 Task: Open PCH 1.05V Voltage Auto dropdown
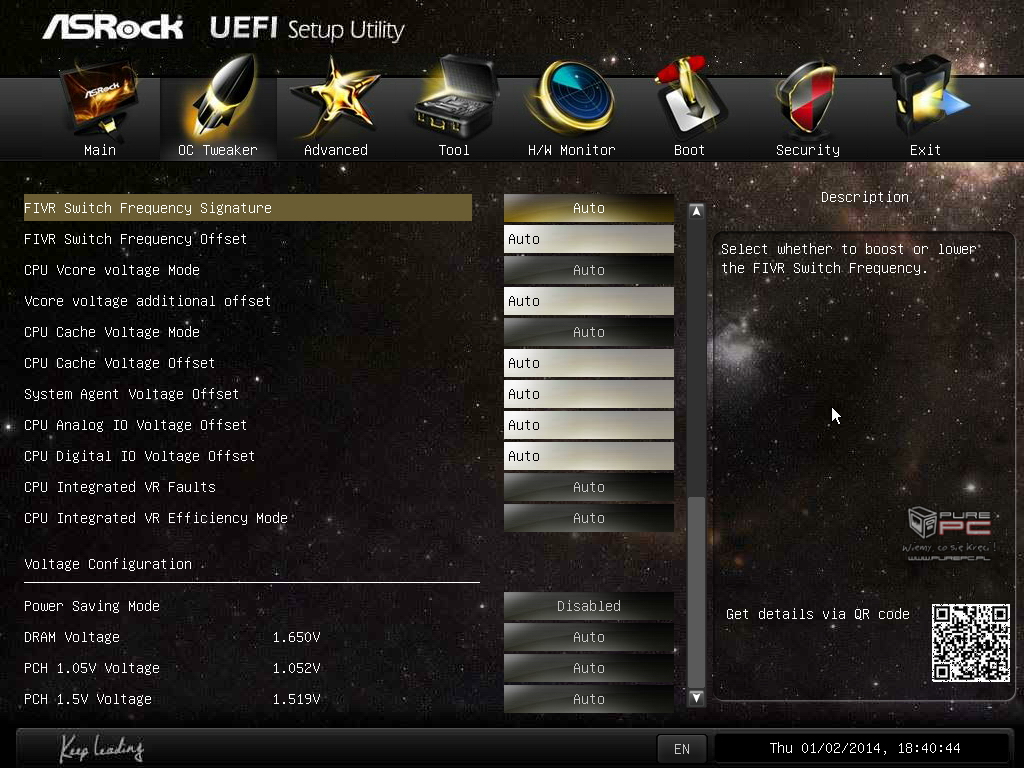588,668
